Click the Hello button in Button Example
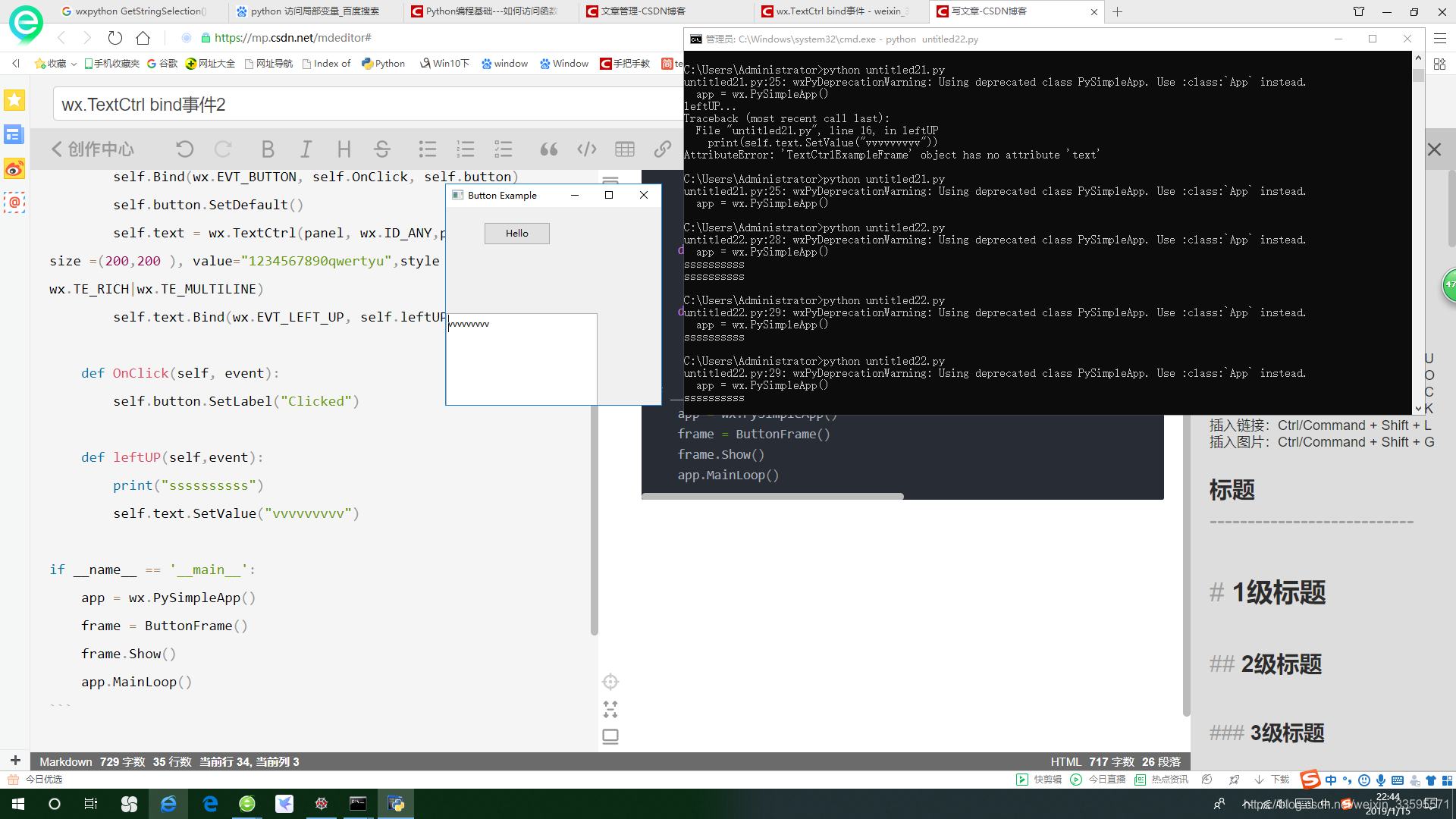The image size is (1456, 819). (517, 234)
